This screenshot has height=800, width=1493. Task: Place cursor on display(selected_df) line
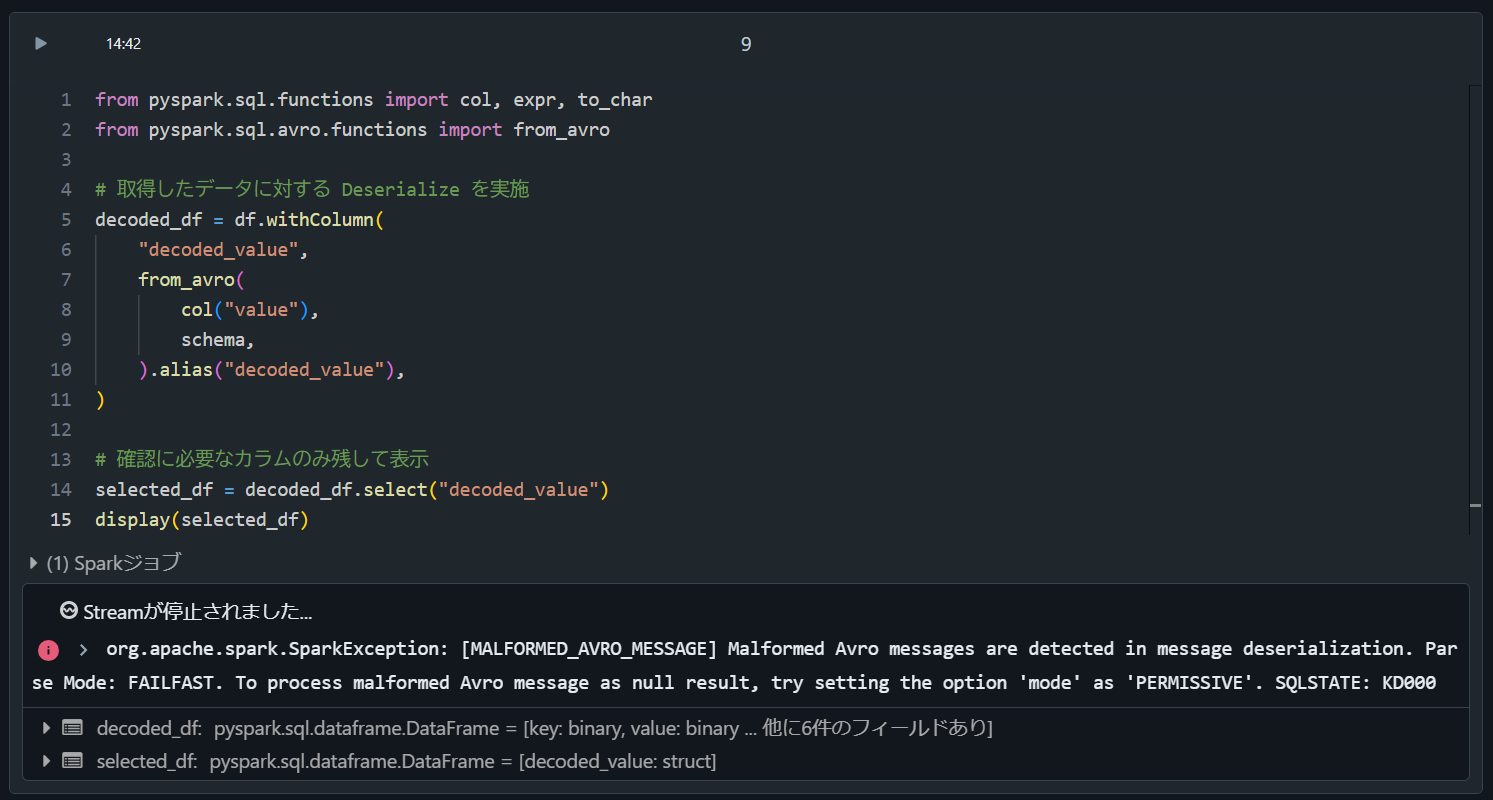pyautogui.click(x=202, y=519)
